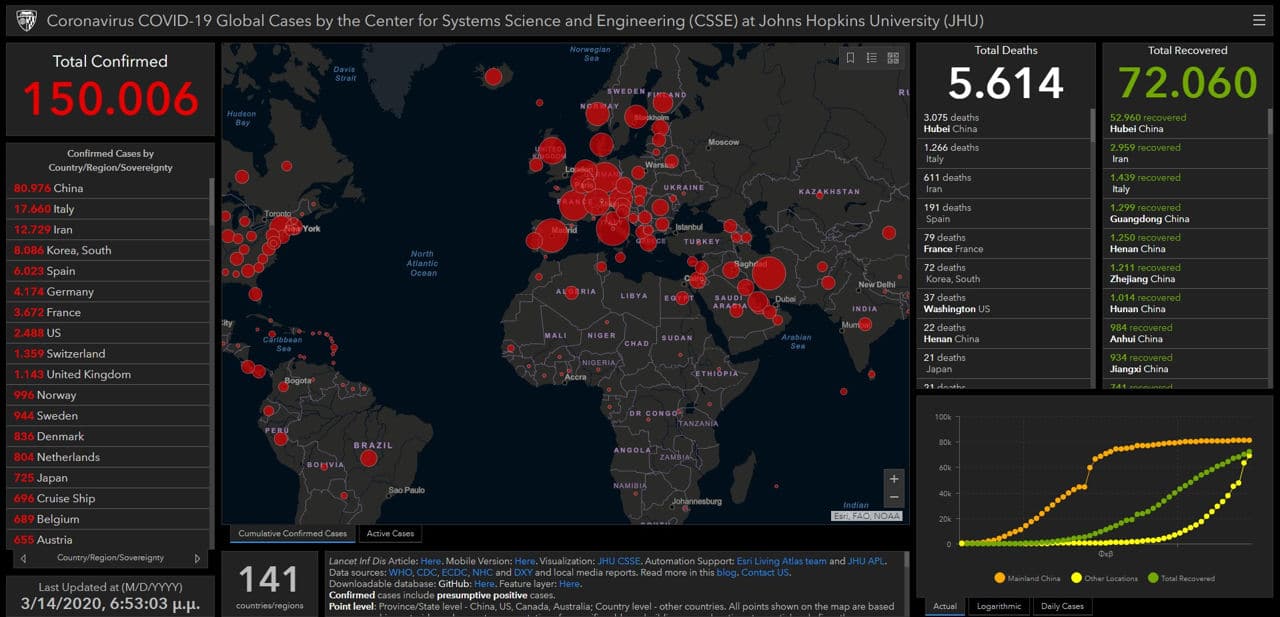The height and width of the screenshot is (617, 1280).
Task: Open the CDC data source link
Action: tap(425, 572)
